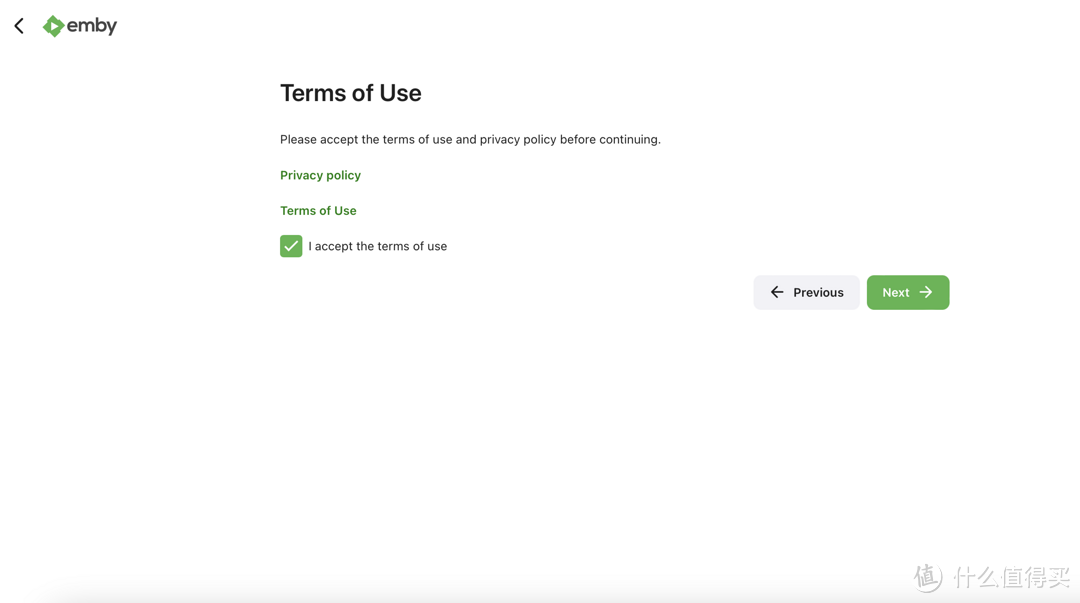The image size is (1080, 603).
Task: Click the white checkmark icon in green box
Action: pos(291,246)
